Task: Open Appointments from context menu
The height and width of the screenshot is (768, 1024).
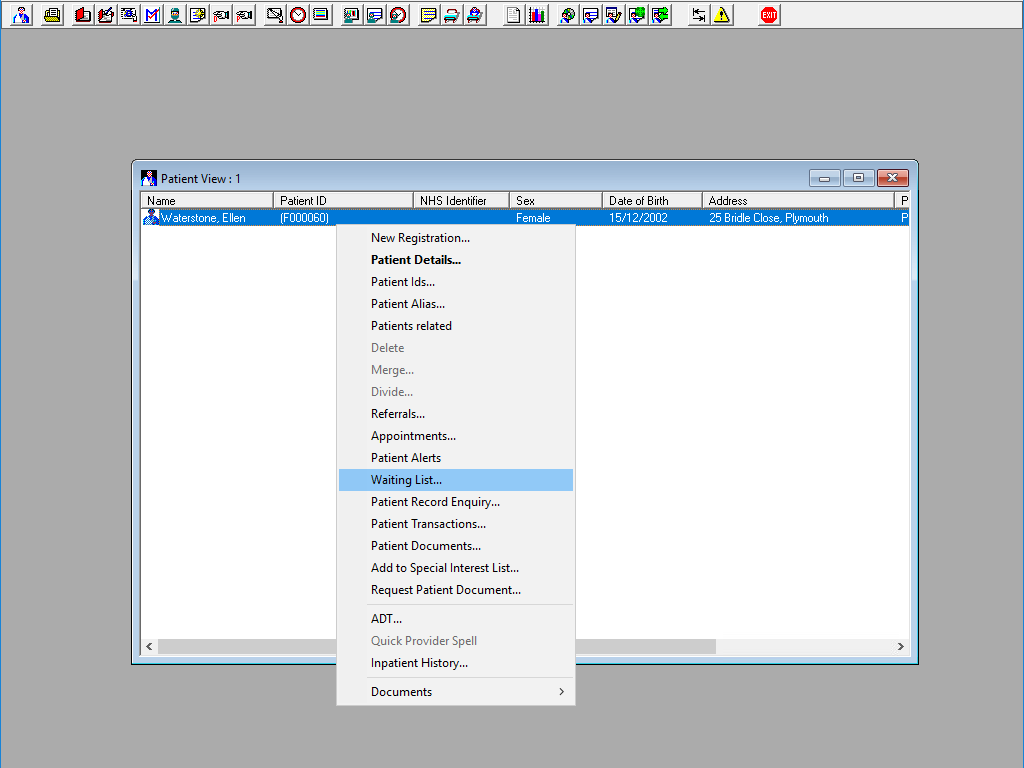Action: 456,436
